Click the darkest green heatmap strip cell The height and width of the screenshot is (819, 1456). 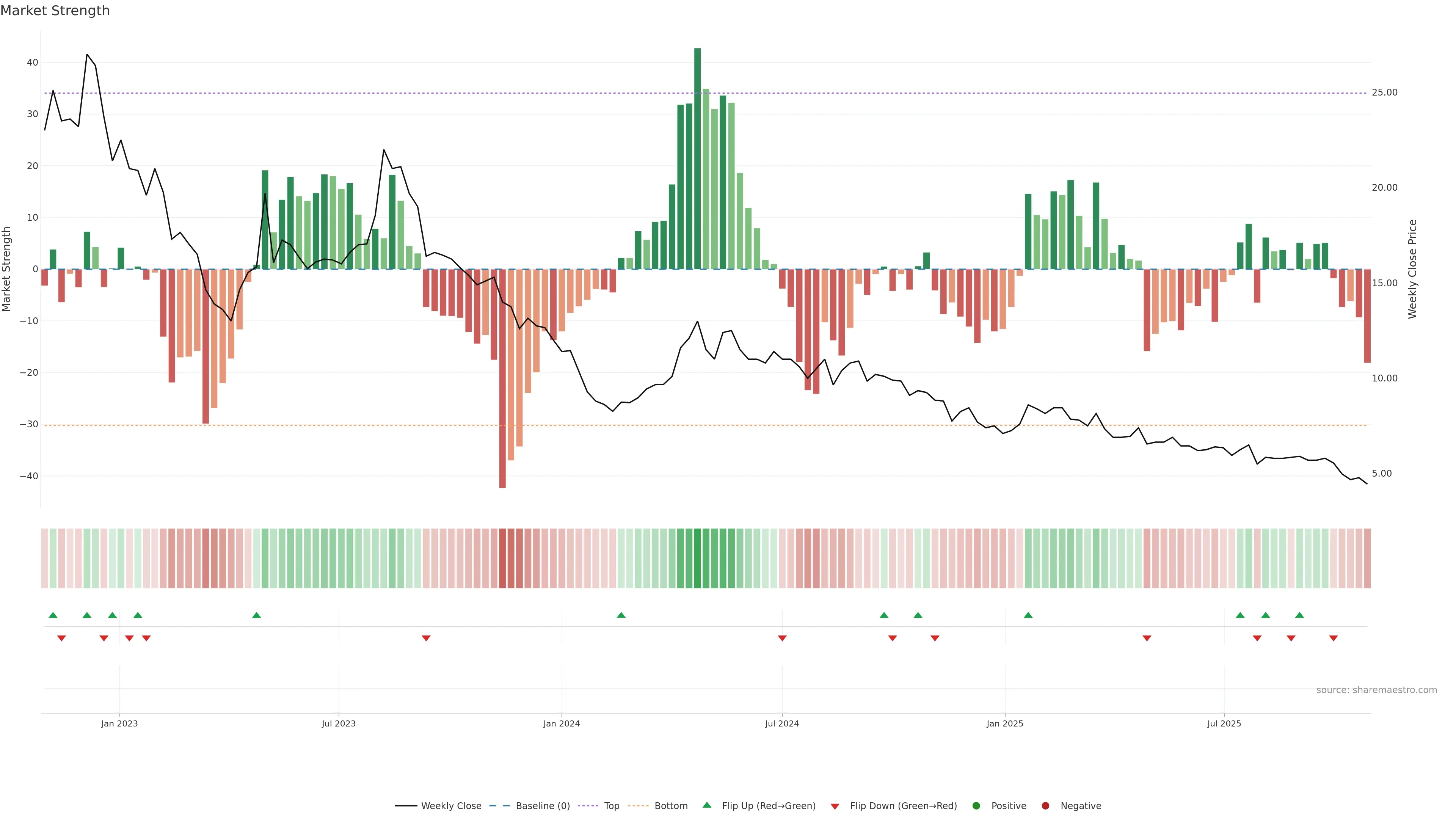[698, 559]
